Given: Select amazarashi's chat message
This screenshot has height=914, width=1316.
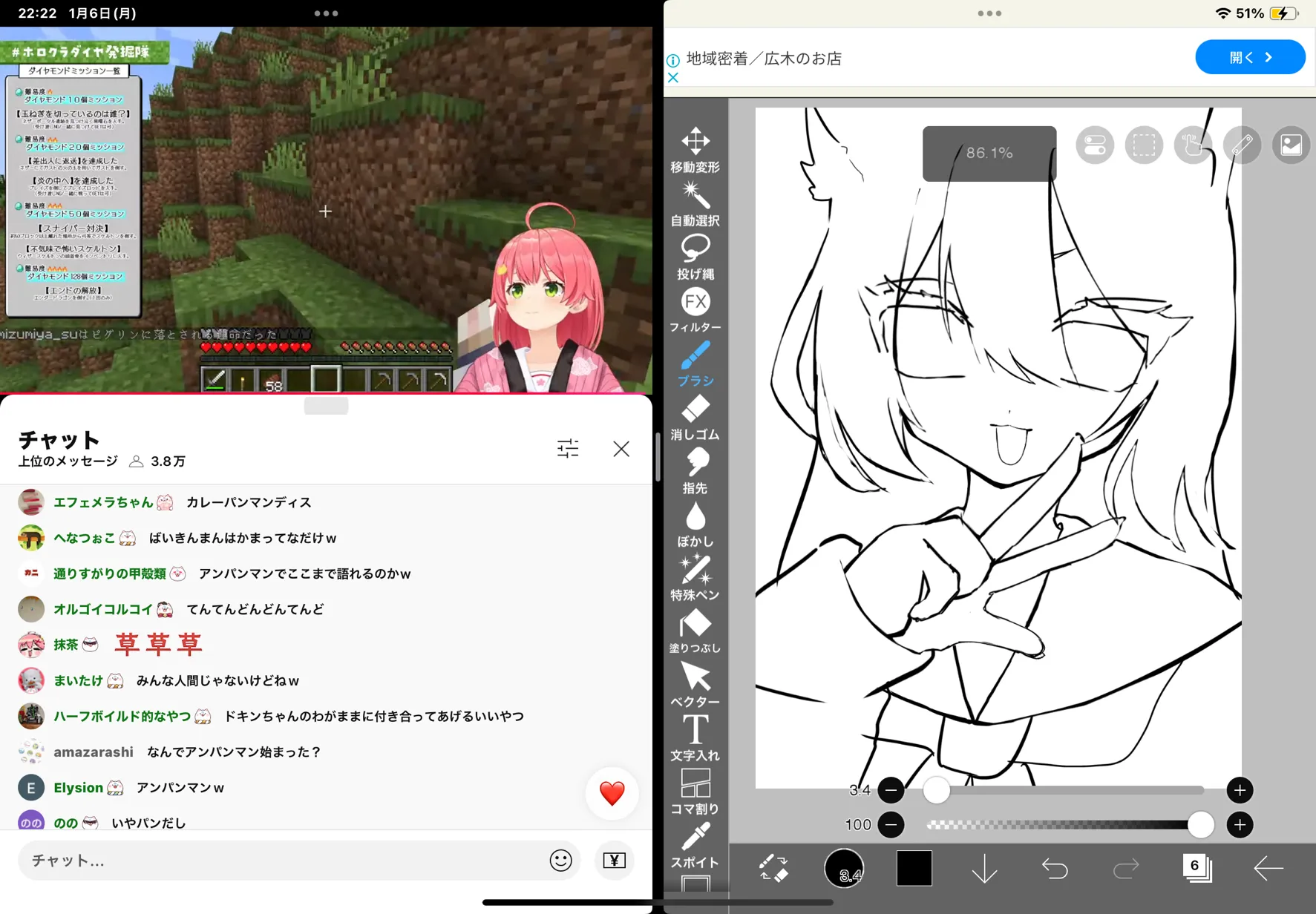Looking at the screenshot, I should (327, 752).
